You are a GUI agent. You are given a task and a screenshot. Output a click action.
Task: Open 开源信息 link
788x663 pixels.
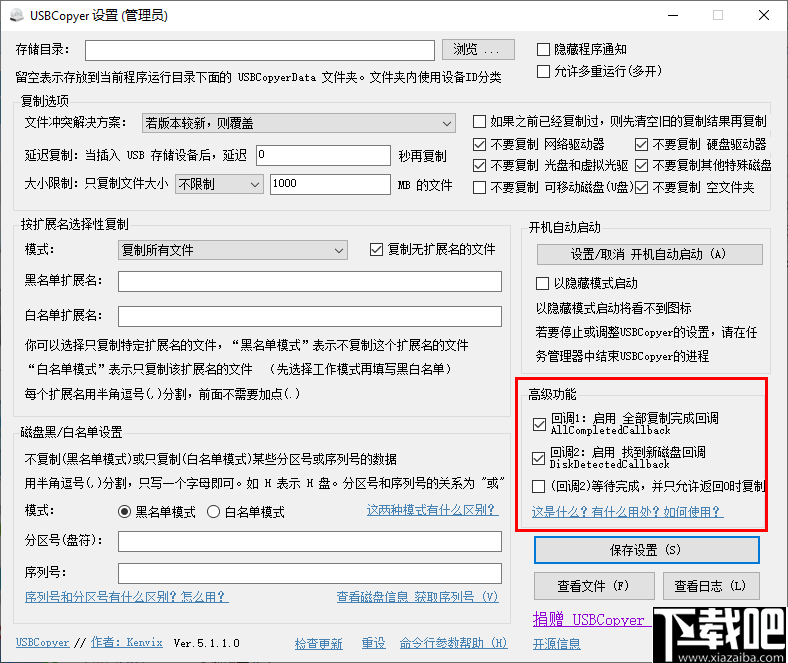[557, 644]
